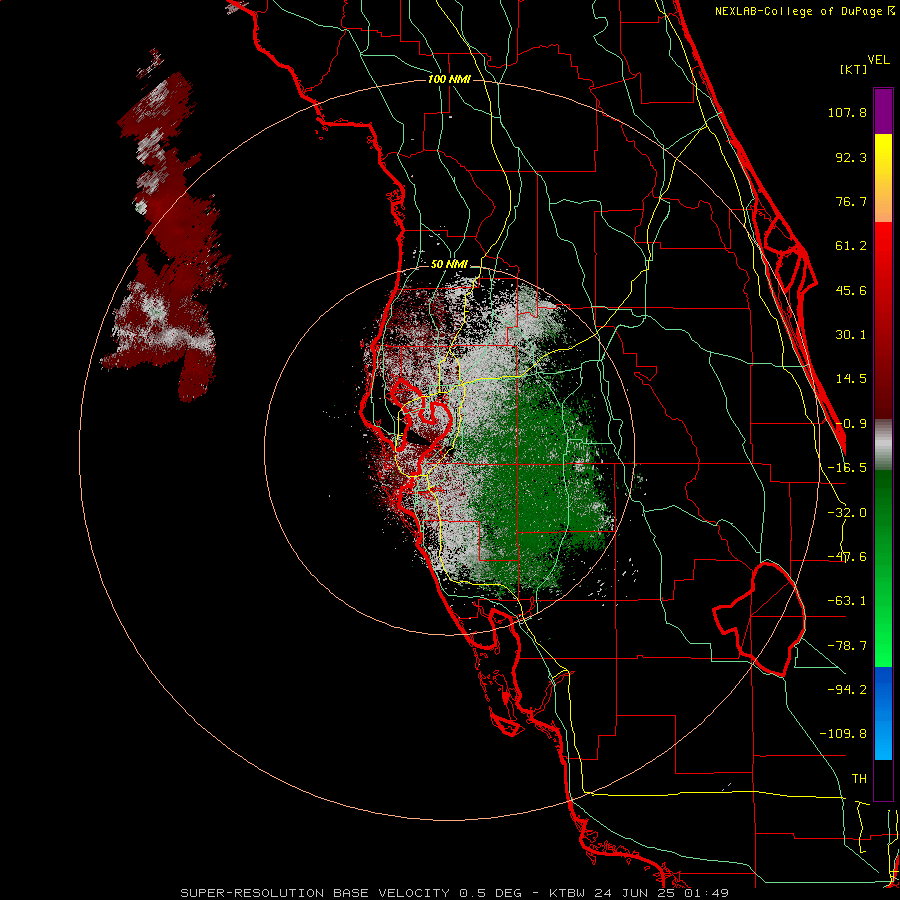Click the gray near-zero segment of the color bar
Image resolution: width=900 pixels, height=900 pixels.
(883, 444)
